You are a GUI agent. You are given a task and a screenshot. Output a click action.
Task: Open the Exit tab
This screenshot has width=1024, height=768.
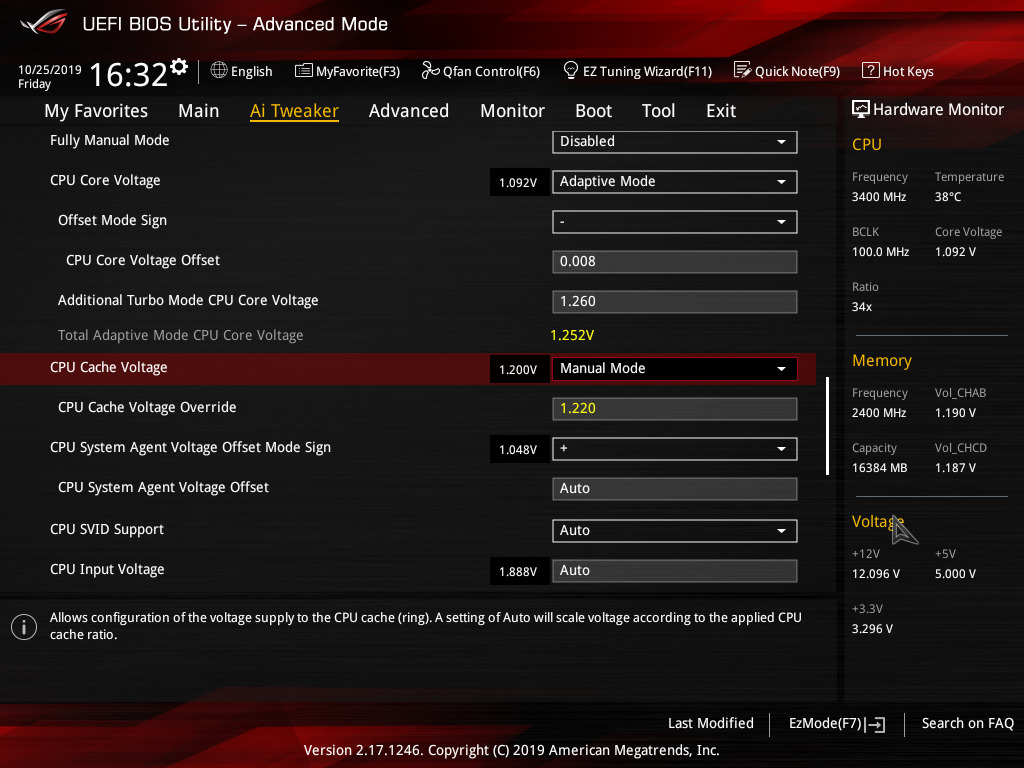click(x=721, y=111)
